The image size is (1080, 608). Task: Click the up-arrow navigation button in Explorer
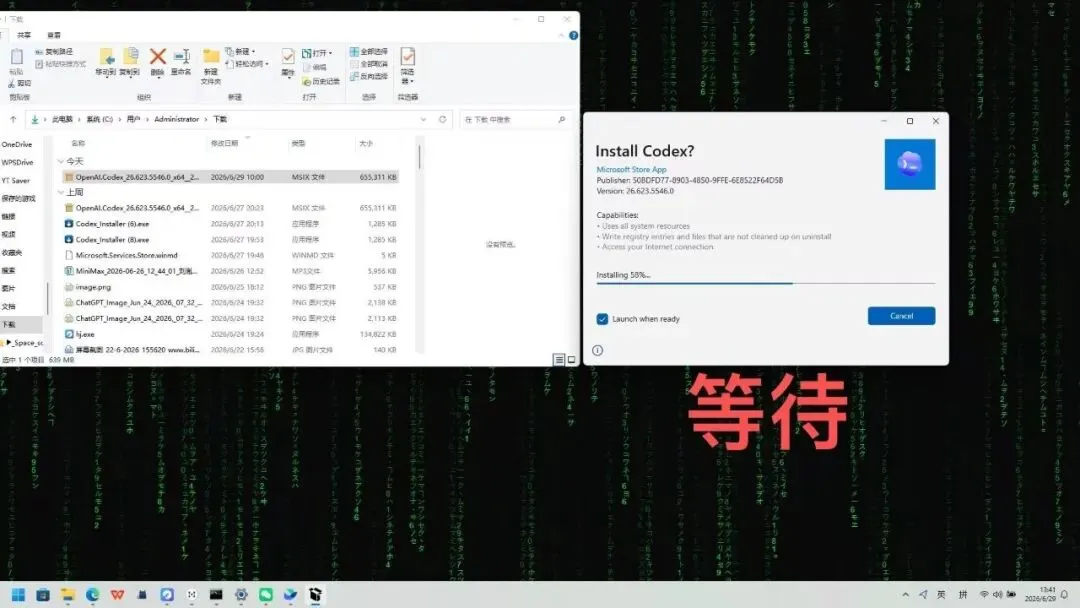pos(13,119)
